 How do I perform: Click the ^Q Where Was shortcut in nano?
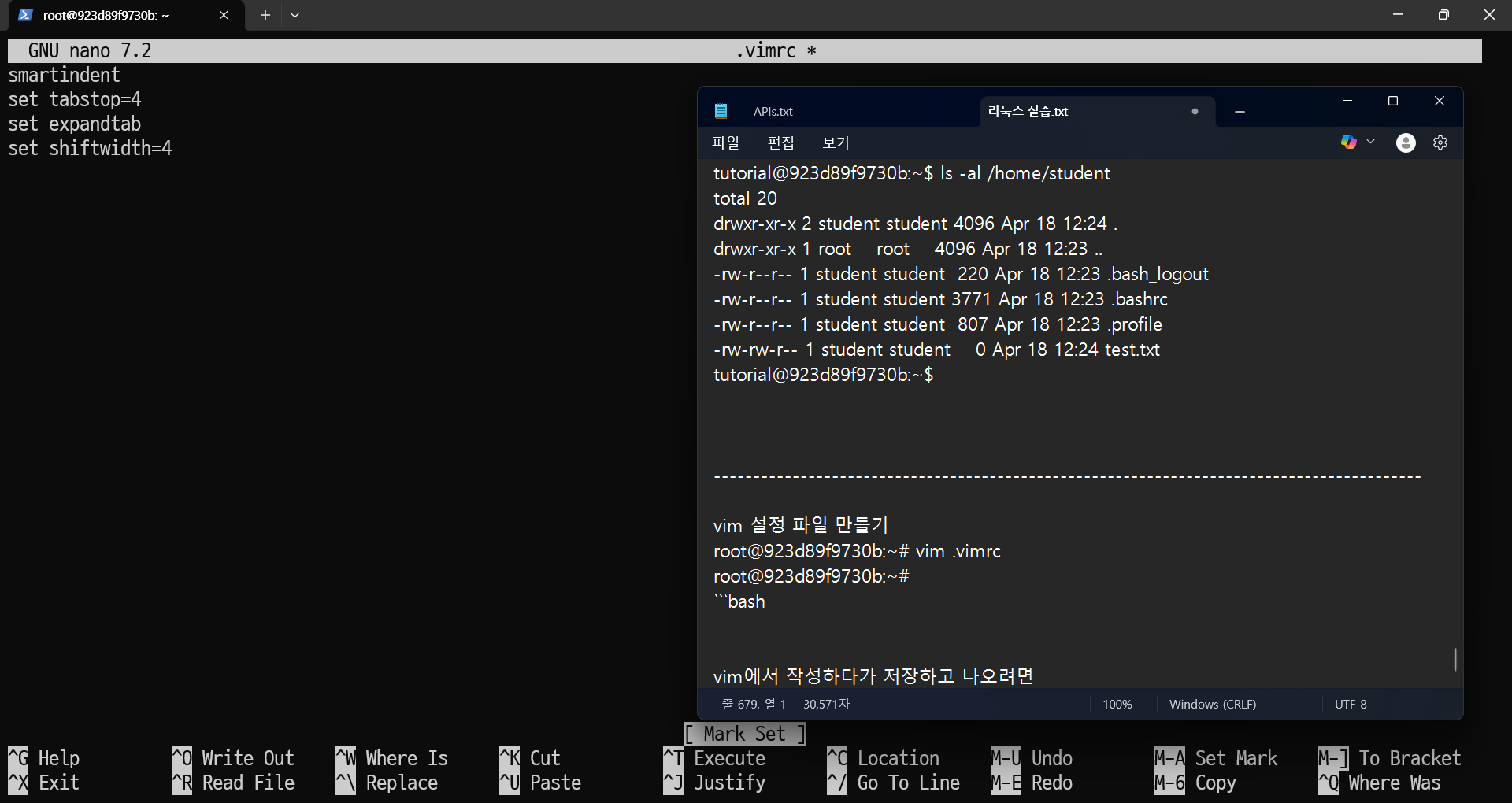coord(1380,783)
